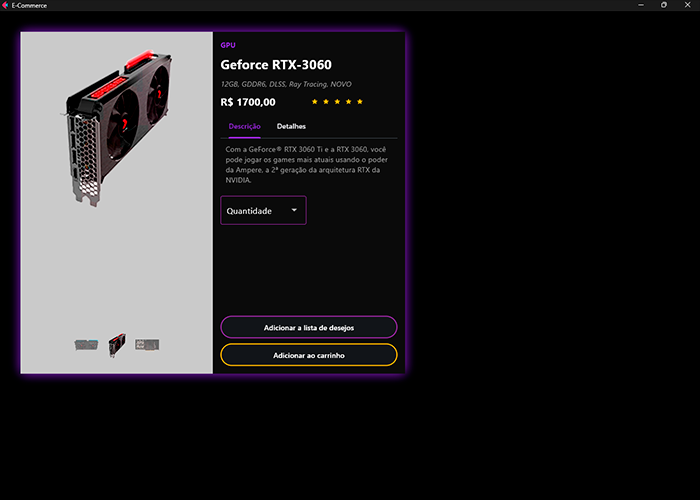
Task: Choose the fourth rating star
Action: coord(349,102)
